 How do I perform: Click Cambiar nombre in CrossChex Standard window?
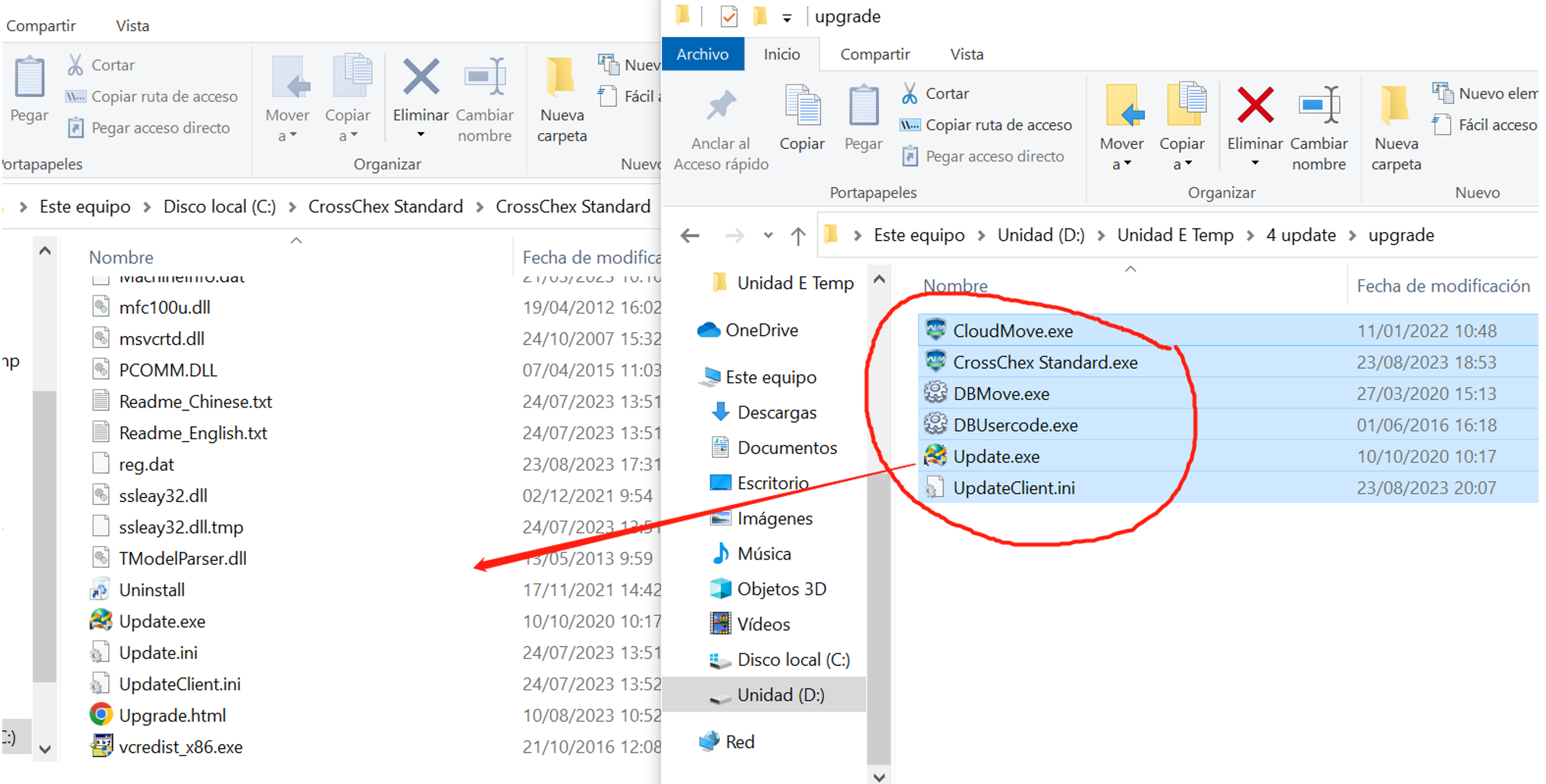[x=485, y=99]
